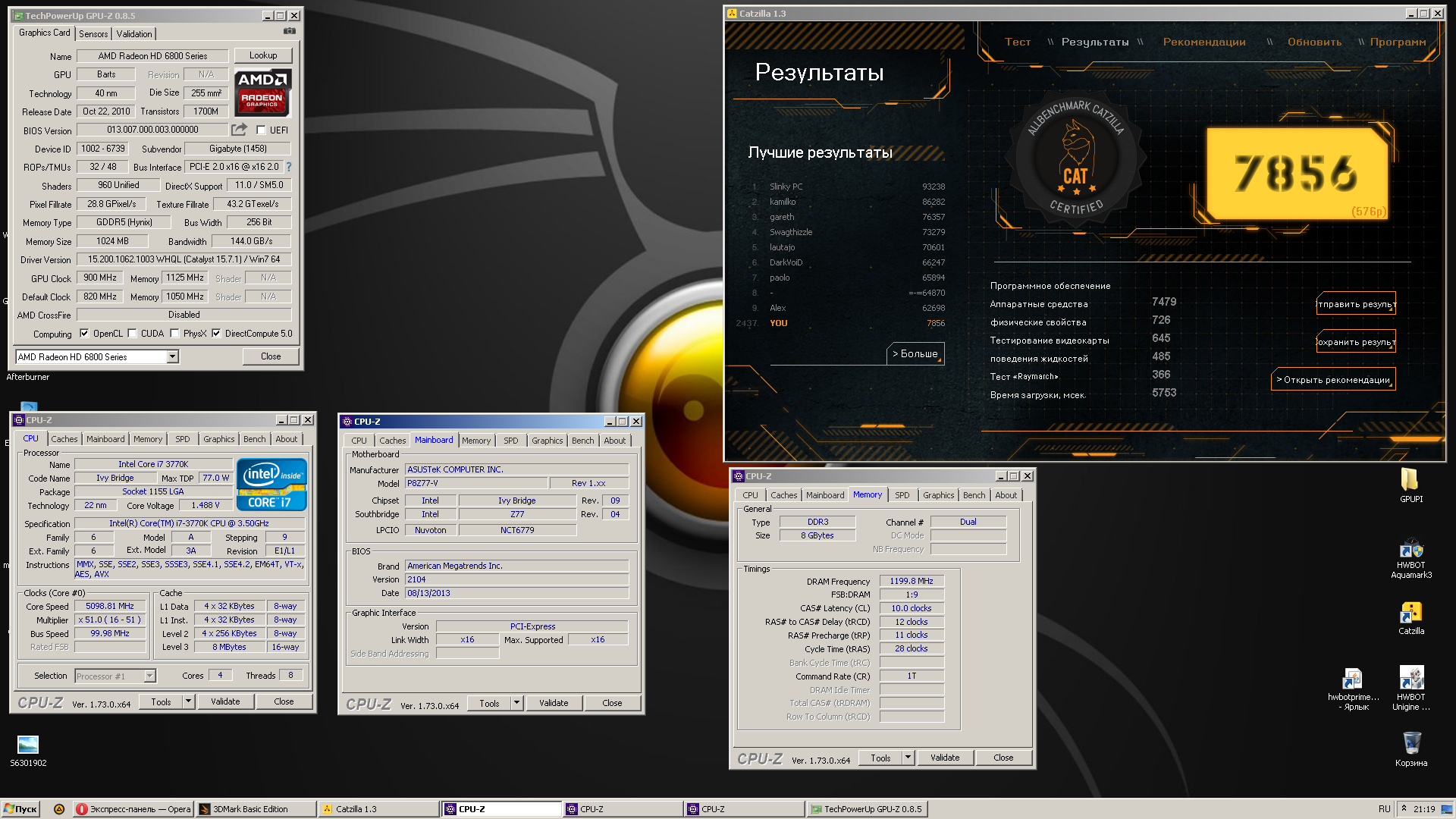
Task: Click the Tools button in the CPU tab window
Action: click(161, 701)
